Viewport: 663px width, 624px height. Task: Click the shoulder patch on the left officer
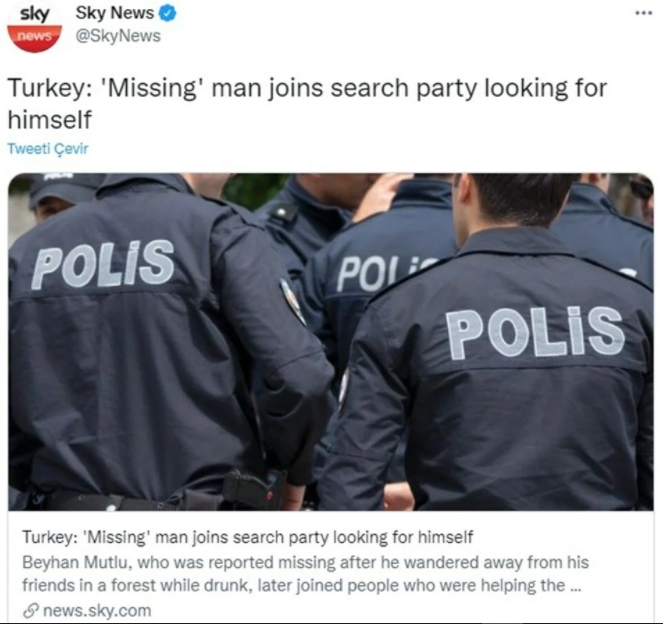[292, 301]
